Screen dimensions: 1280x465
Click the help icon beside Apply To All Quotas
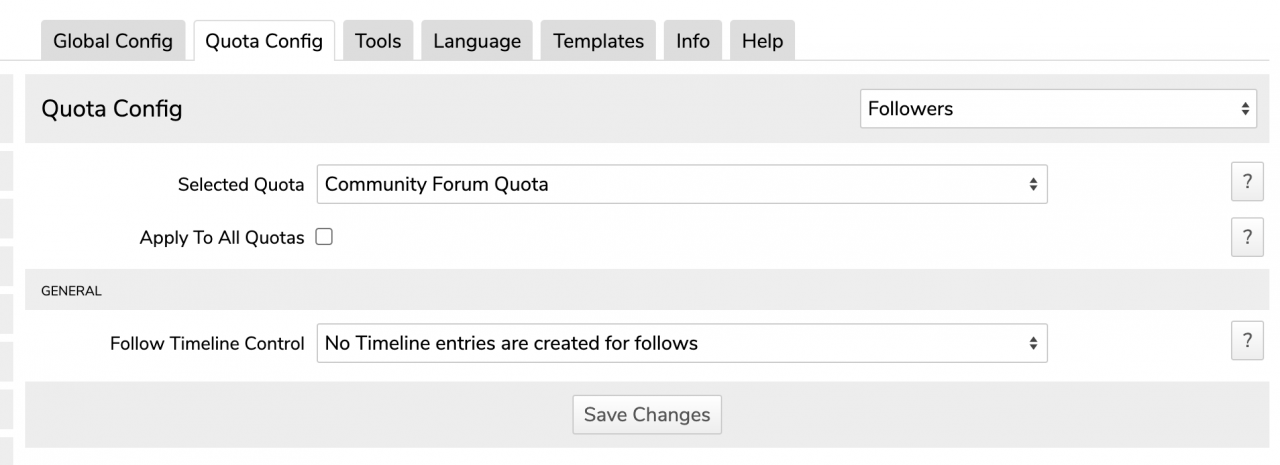tap(1246, 238)
